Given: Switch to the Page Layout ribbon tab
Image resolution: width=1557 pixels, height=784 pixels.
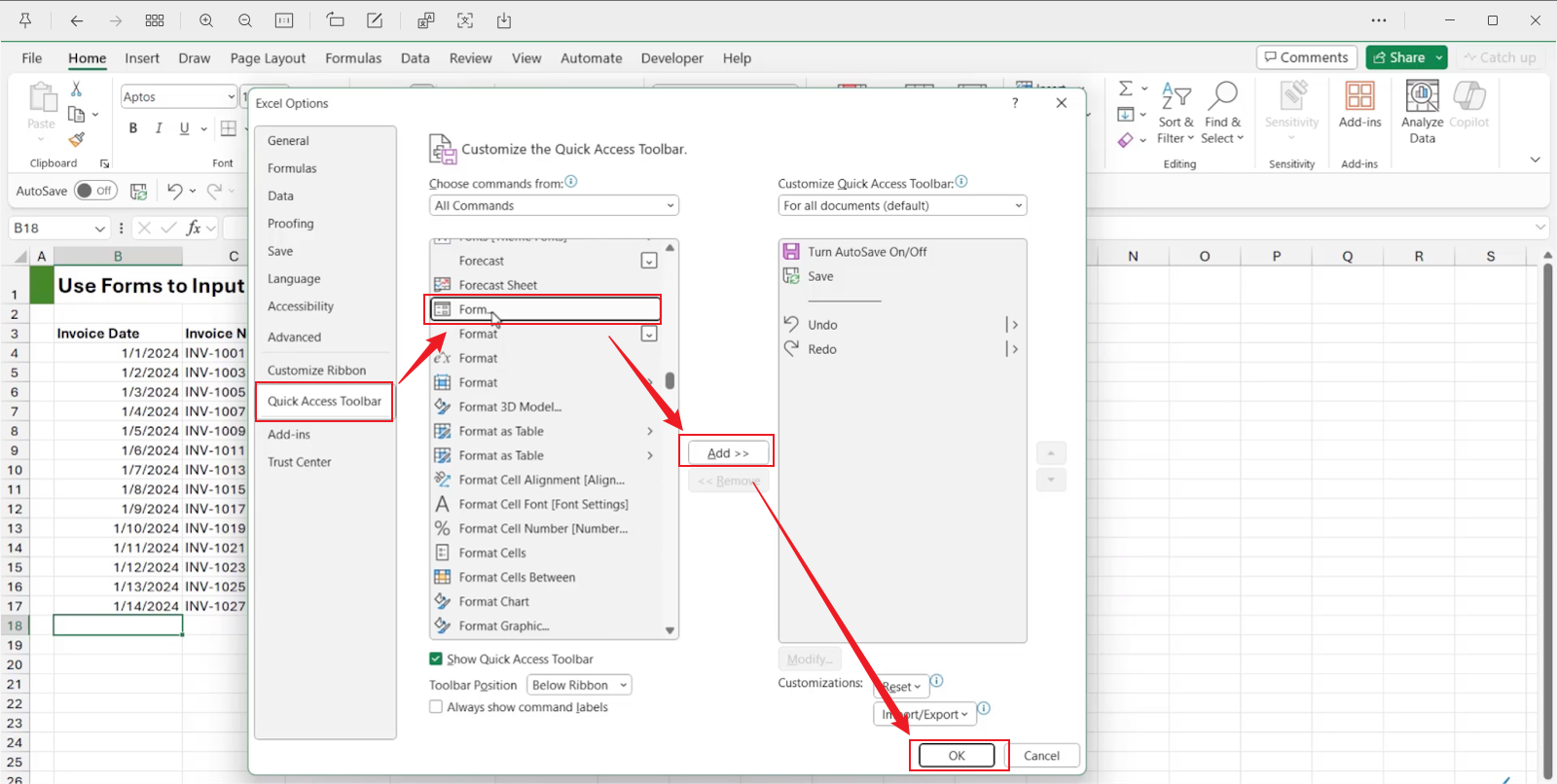Looking at the screenshot, I should click(268, 58).
